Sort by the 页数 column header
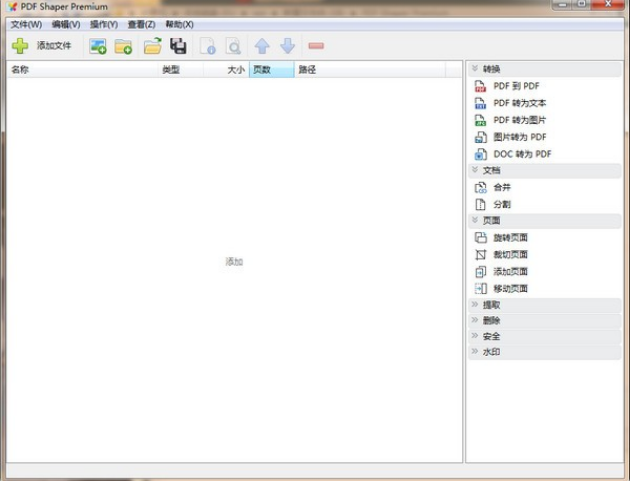Image resolution: width=630 pixels, height=481 pixels. [272, 70]
